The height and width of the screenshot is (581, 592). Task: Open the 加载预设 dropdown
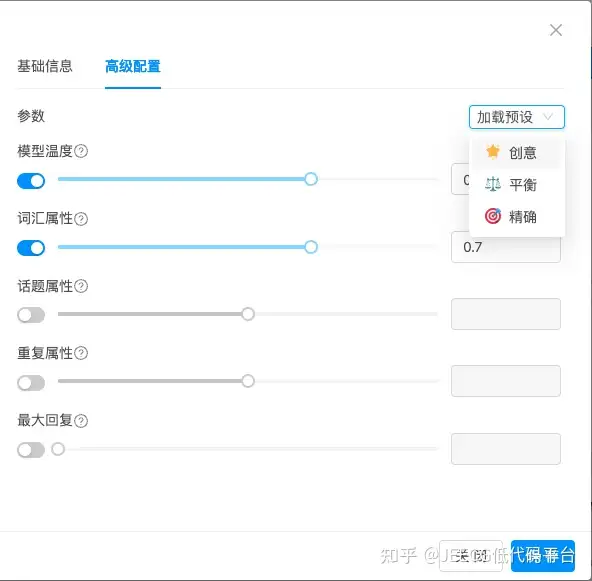pyautogui.click(x=516, y=117)
